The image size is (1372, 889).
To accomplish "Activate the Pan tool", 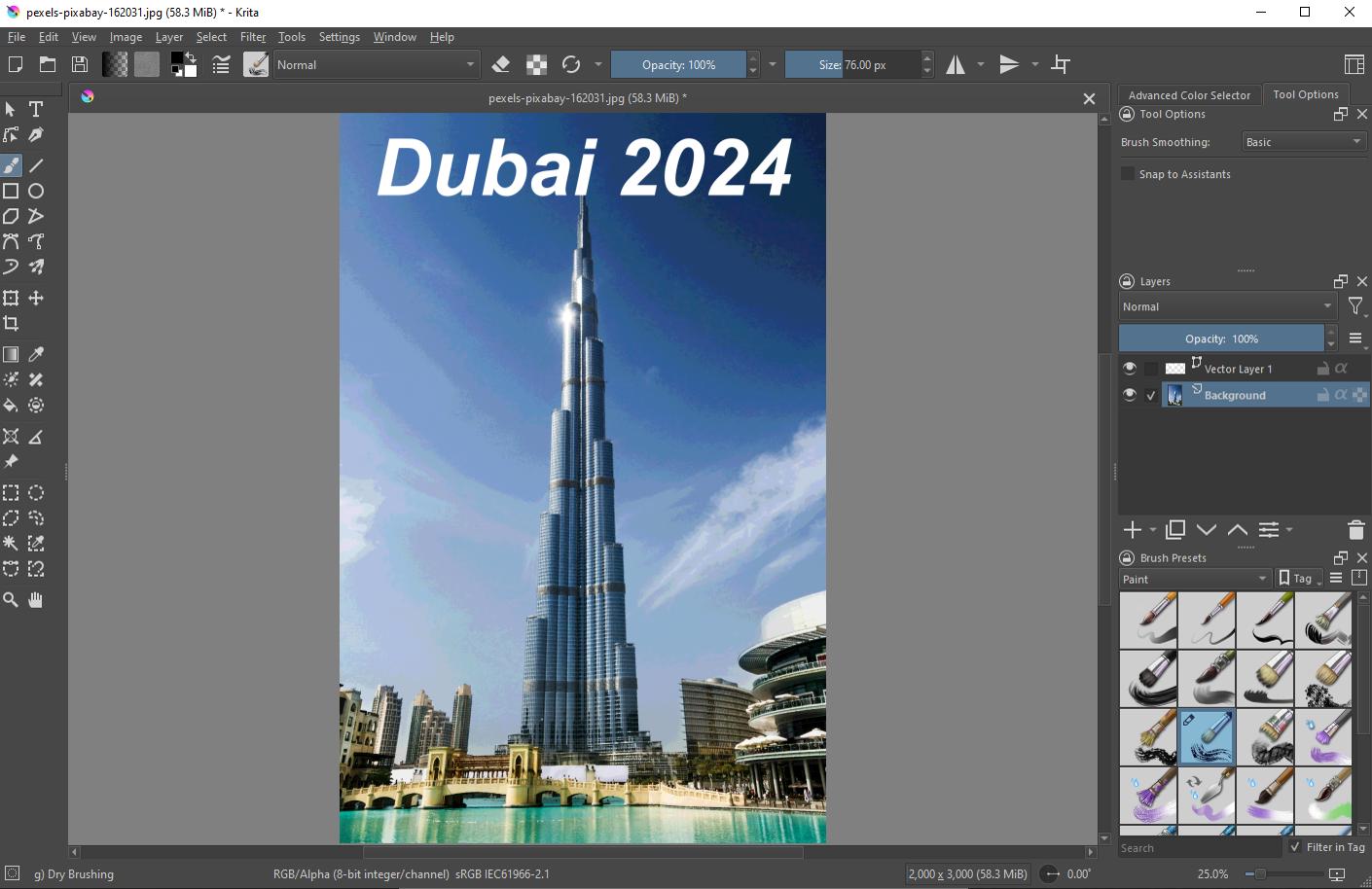I will tap(36, 600).
